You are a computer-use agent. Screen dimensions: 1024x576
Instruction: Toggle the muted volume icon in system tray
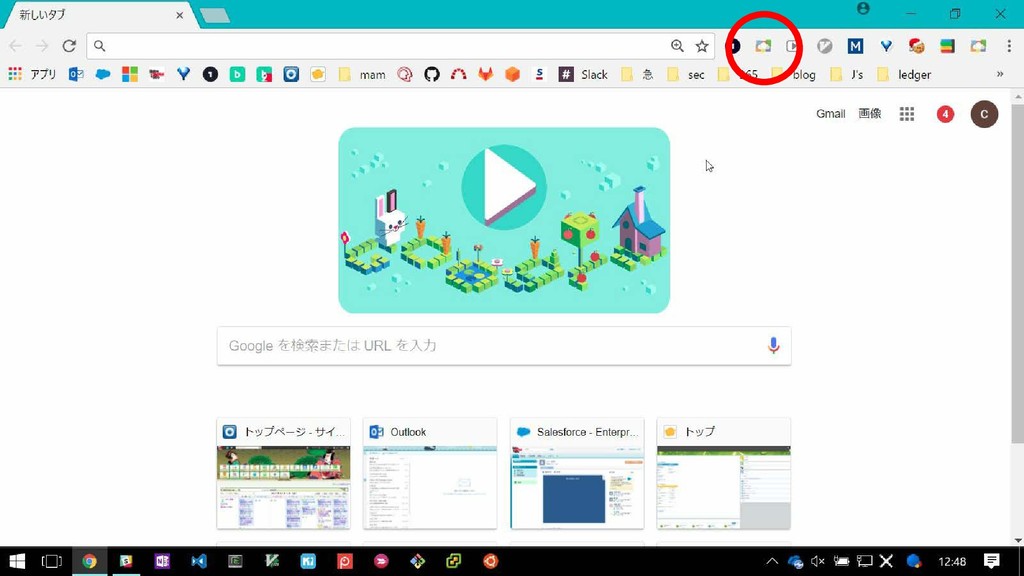(x=817, y=561)
